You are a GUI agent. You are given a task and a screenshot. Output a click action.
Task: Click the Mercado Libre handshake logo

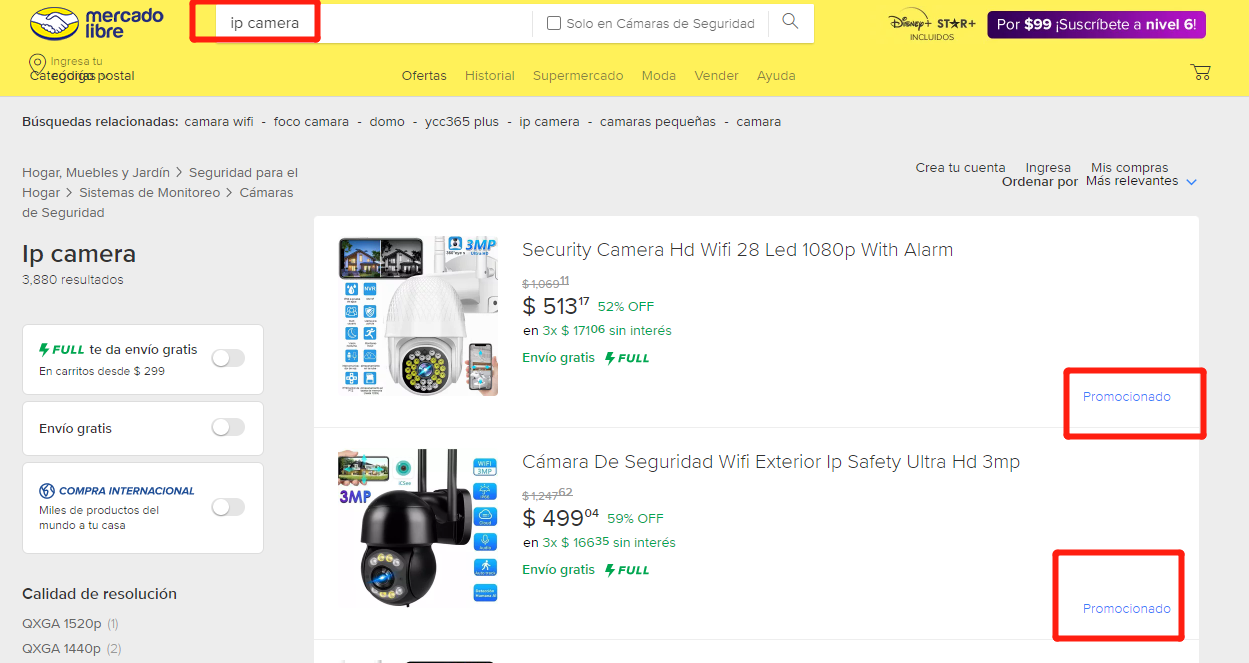click(x=53, y=22)
